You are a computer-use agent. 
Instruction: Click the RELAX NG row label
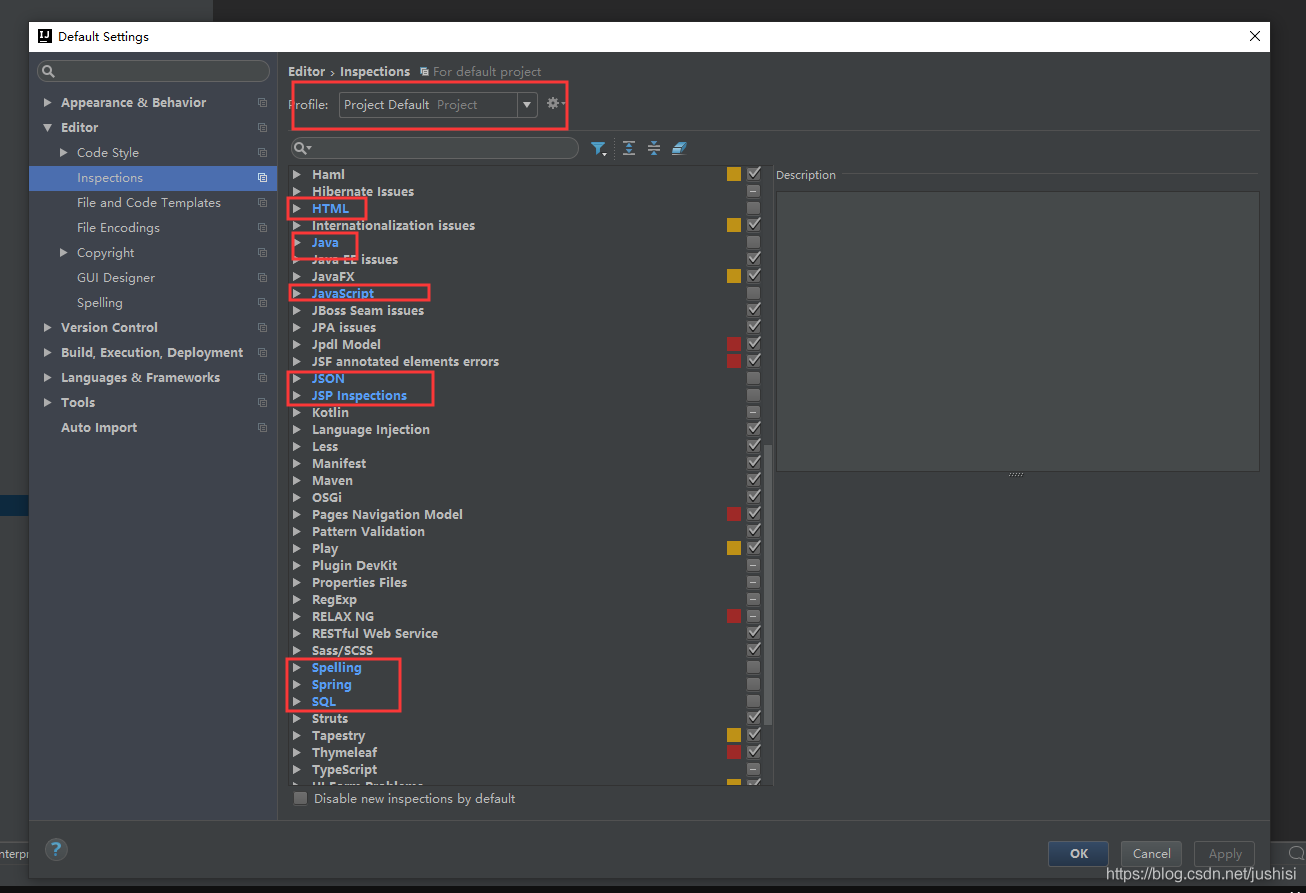click(x=343, y=616)
